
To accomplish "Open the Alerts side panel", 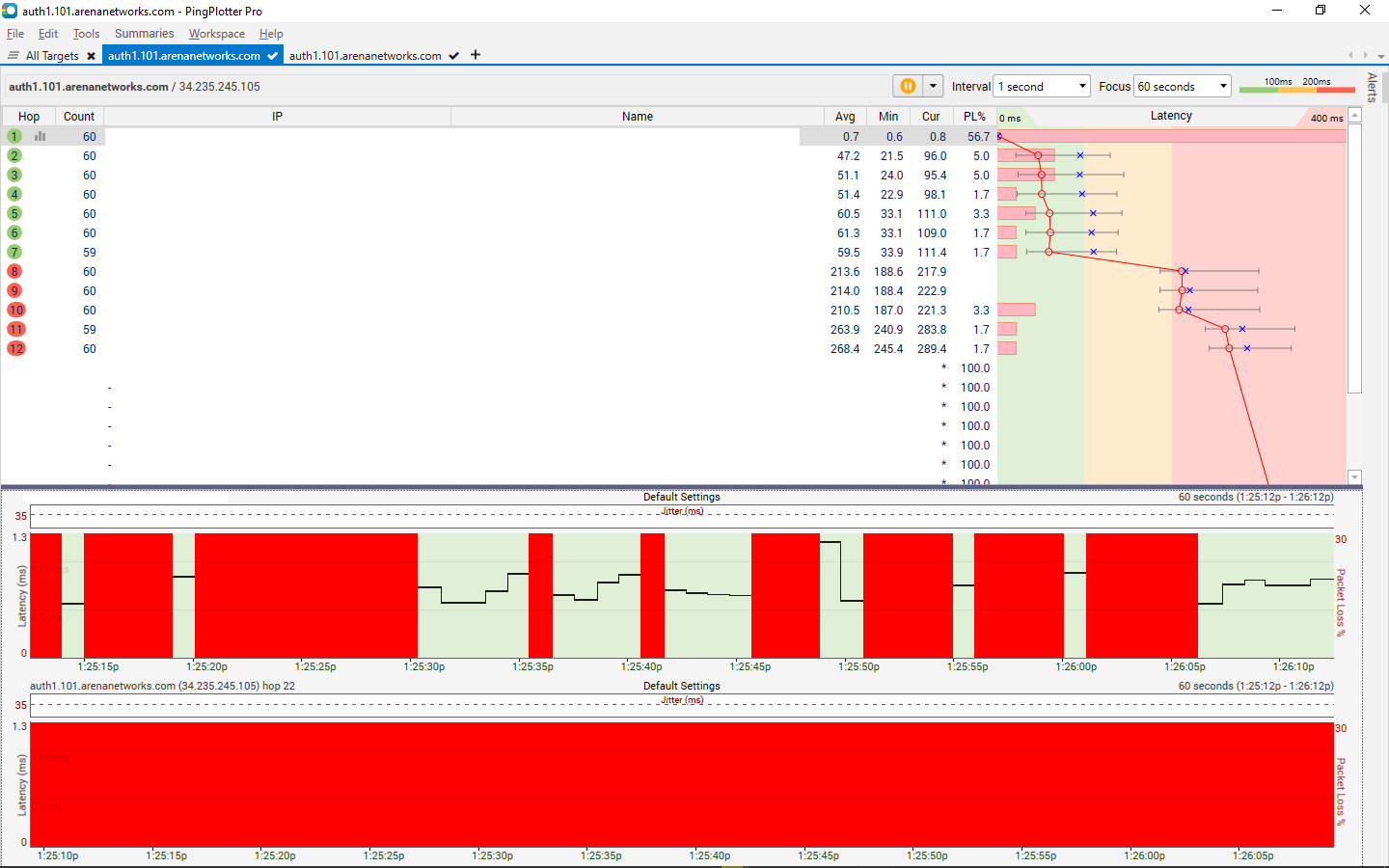I will [x=1372, y=87].
